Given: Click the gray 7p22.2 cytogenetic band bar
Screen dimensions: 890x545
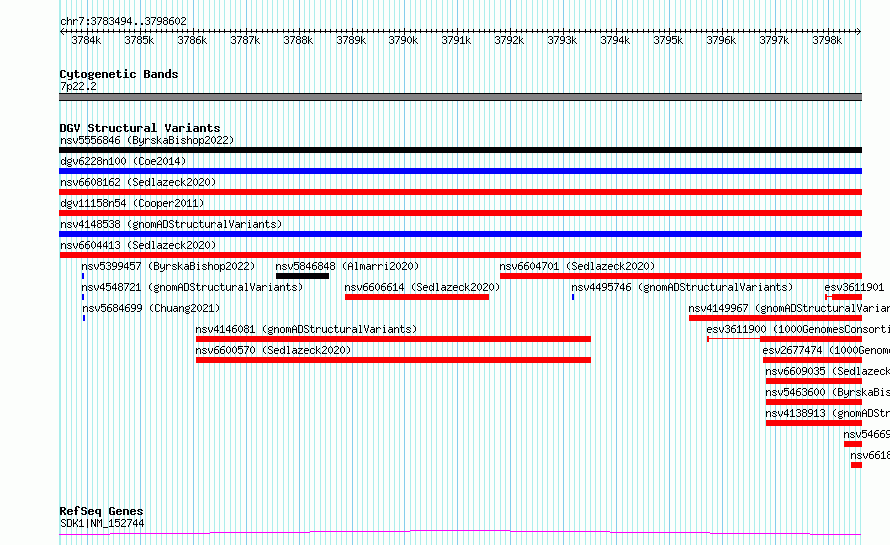Looking at the screenshot, I should (x=460, y=97).
